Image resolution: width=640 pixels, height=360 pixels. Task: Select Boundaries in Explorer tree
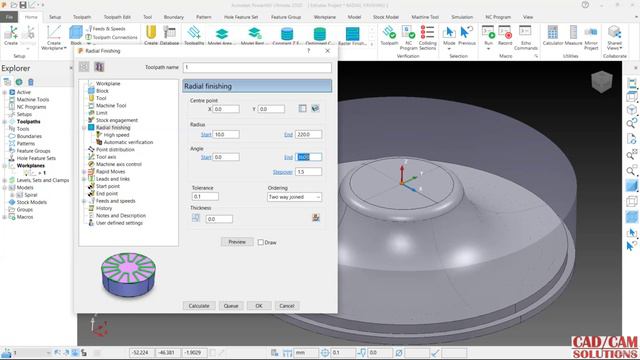29,136
